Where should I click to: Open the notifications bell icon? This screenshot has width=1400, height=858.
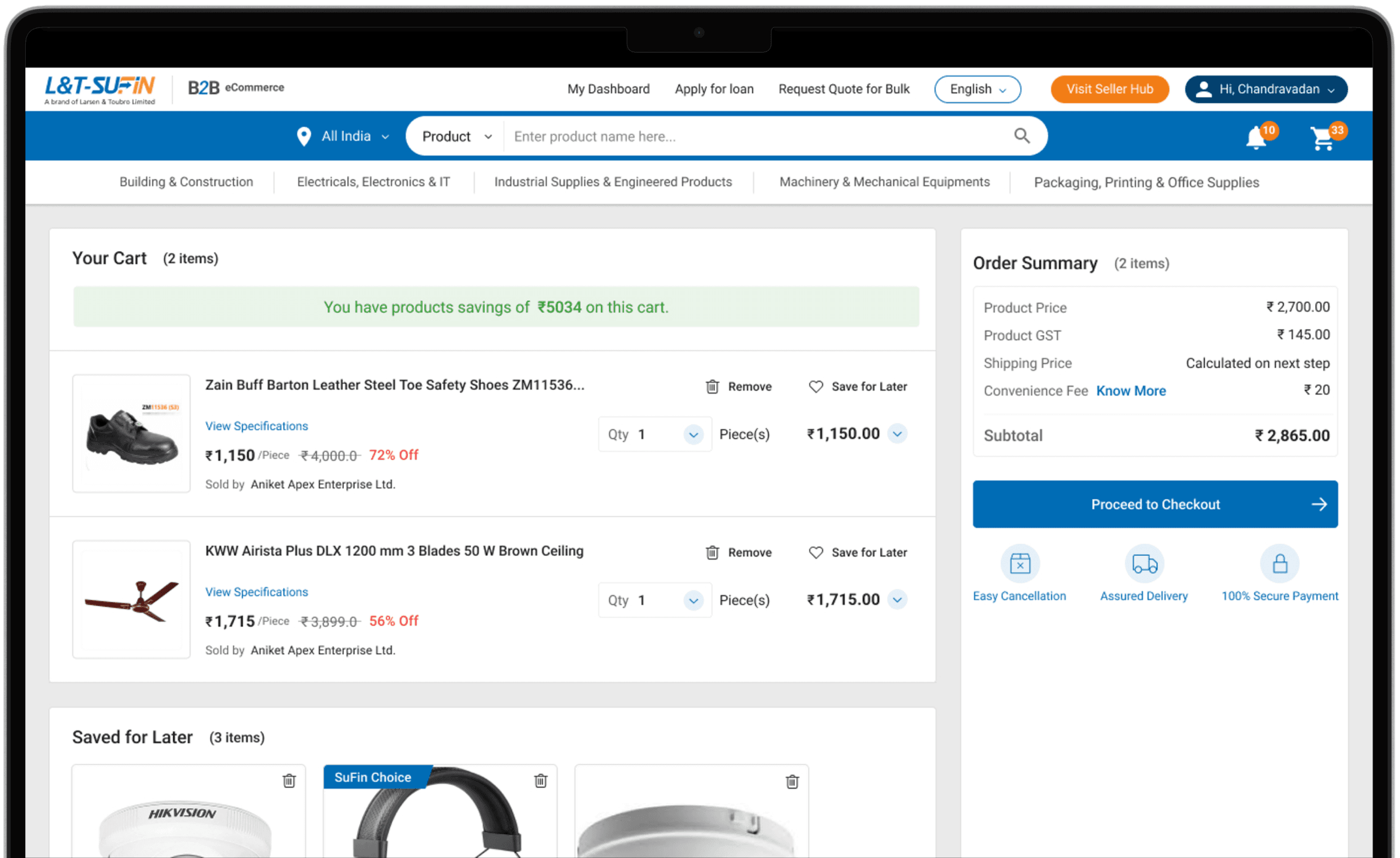(1256, 138)
